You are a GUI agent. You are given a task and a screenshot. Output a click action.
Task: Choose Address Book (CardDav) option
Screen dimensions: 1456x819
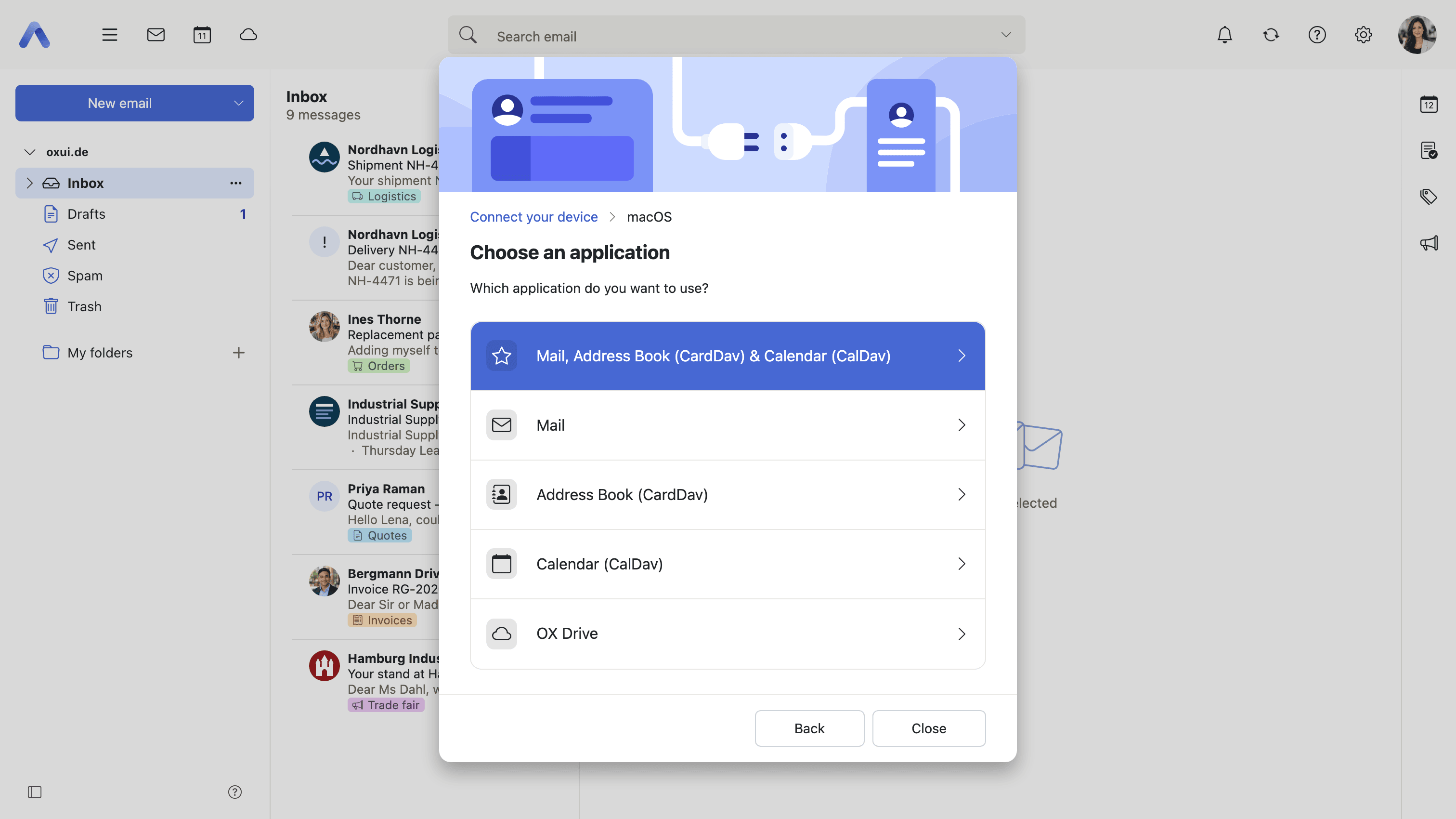[728, 495]
